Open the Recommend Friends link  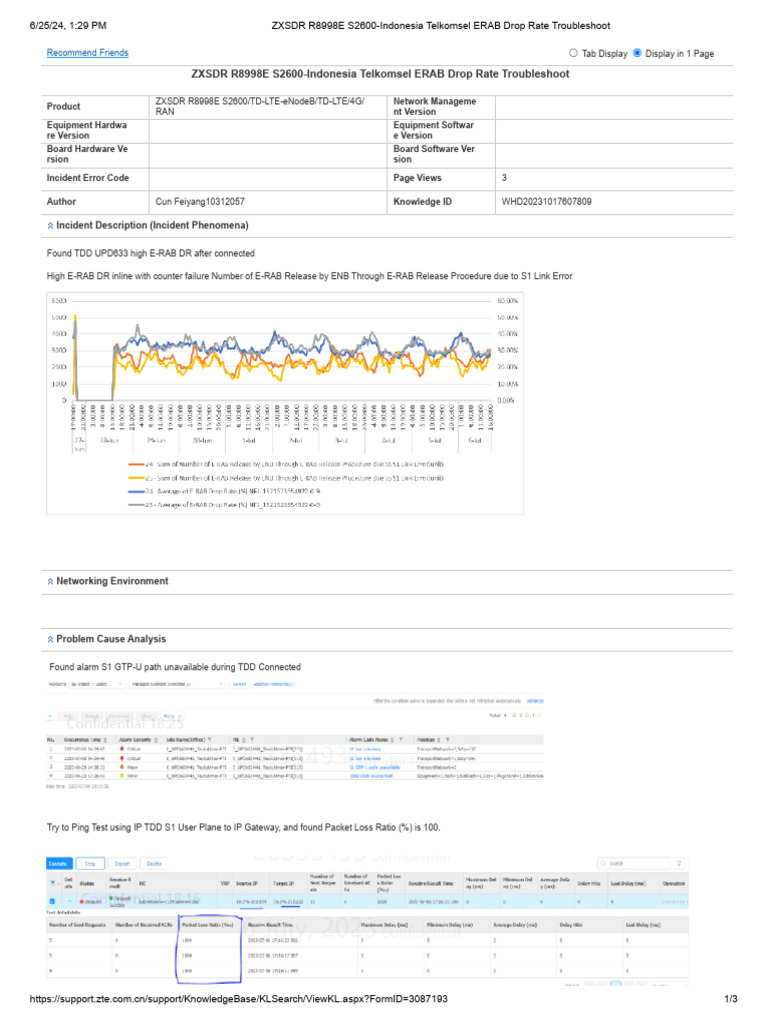[x=88, y=53]
